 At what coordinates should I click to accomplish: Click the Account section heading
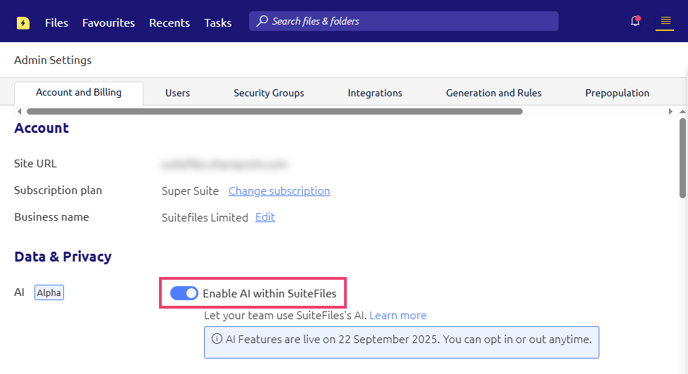point(41,128)
